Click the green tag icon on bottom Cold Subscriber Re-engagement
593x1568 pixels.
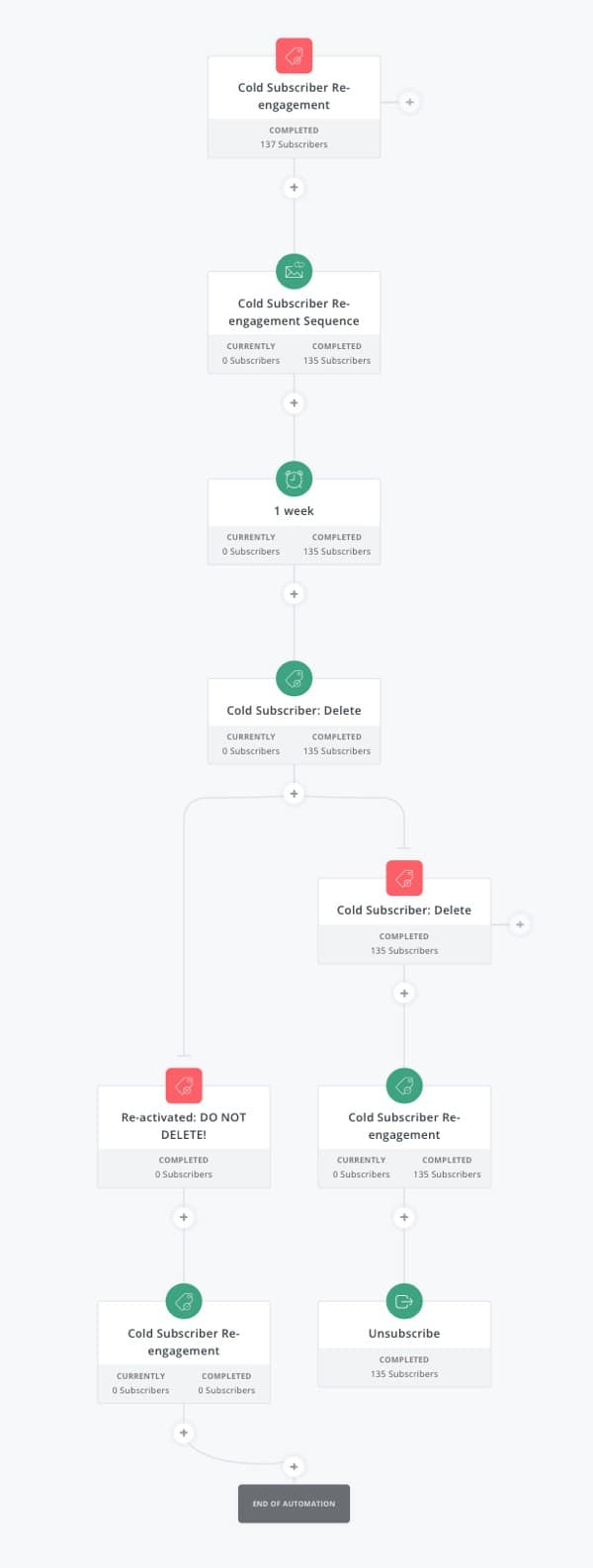pyautogui.click(x=183, y=1301)
